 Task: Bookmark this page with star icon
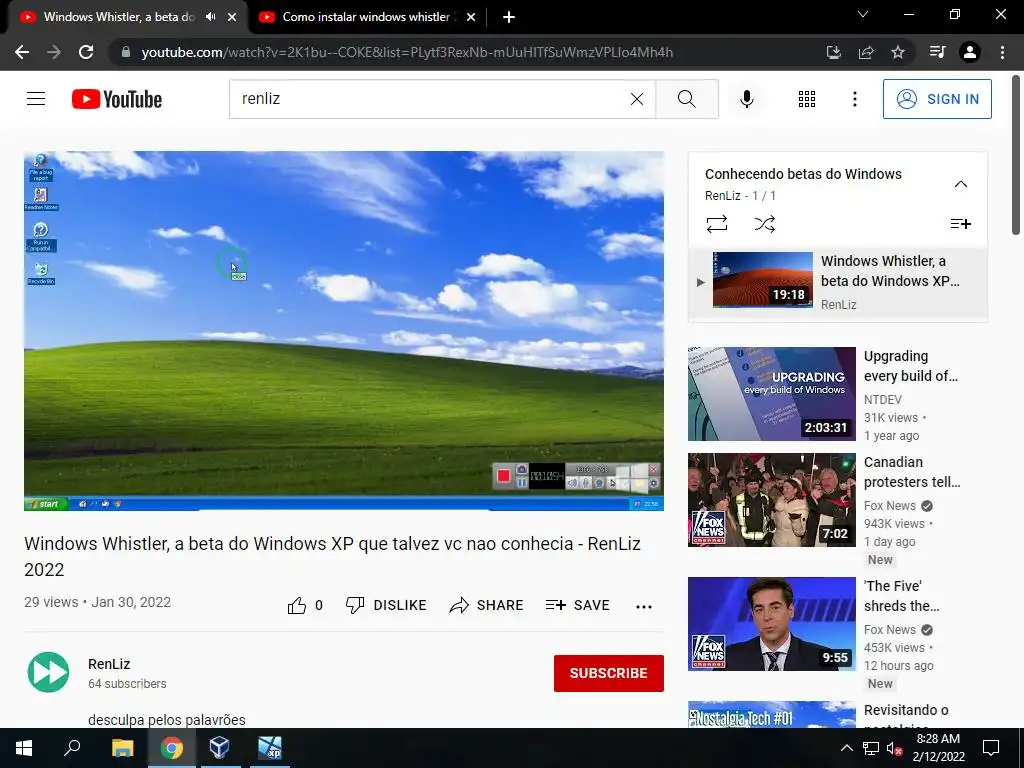(898, 52)
